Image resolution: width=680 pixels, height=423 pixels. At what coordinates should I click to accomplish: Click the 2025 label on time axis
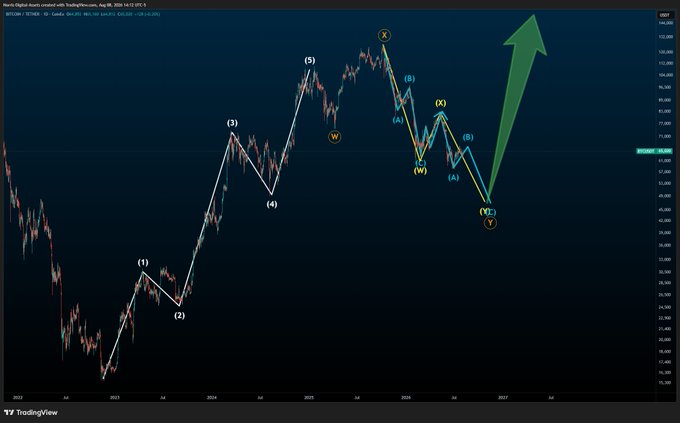[309, 397]
